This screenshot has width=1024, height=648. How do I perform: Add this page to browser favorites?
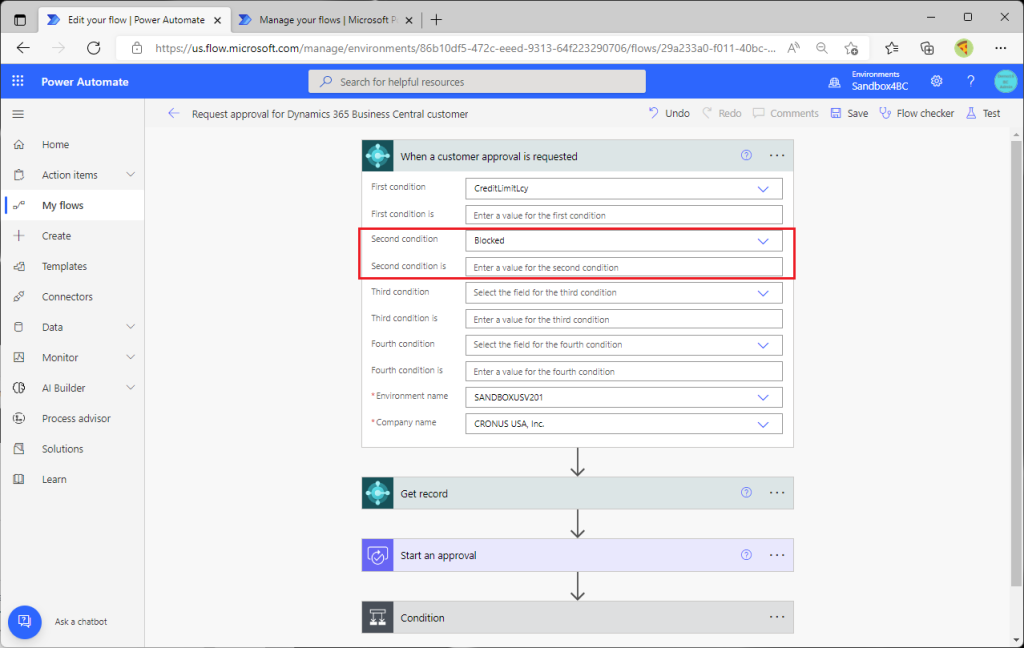click(x=851, y=48)
